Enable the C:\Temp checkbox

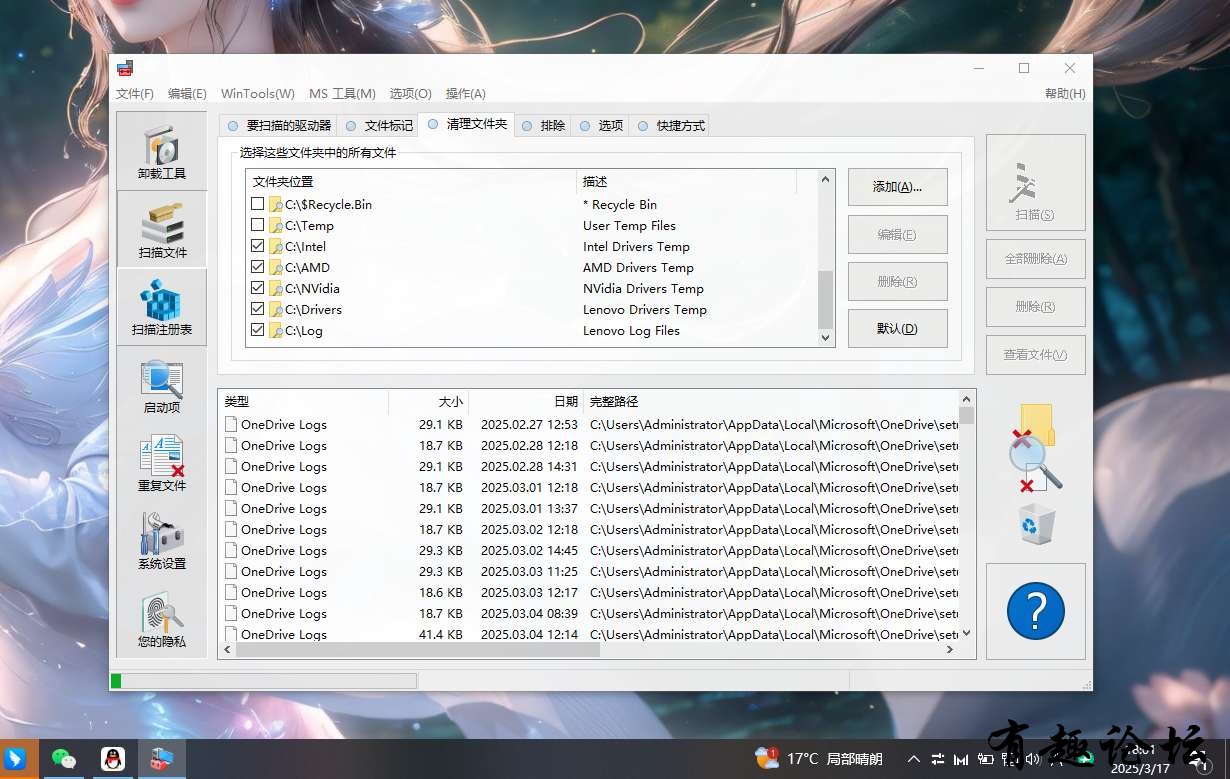pos(258,225)
